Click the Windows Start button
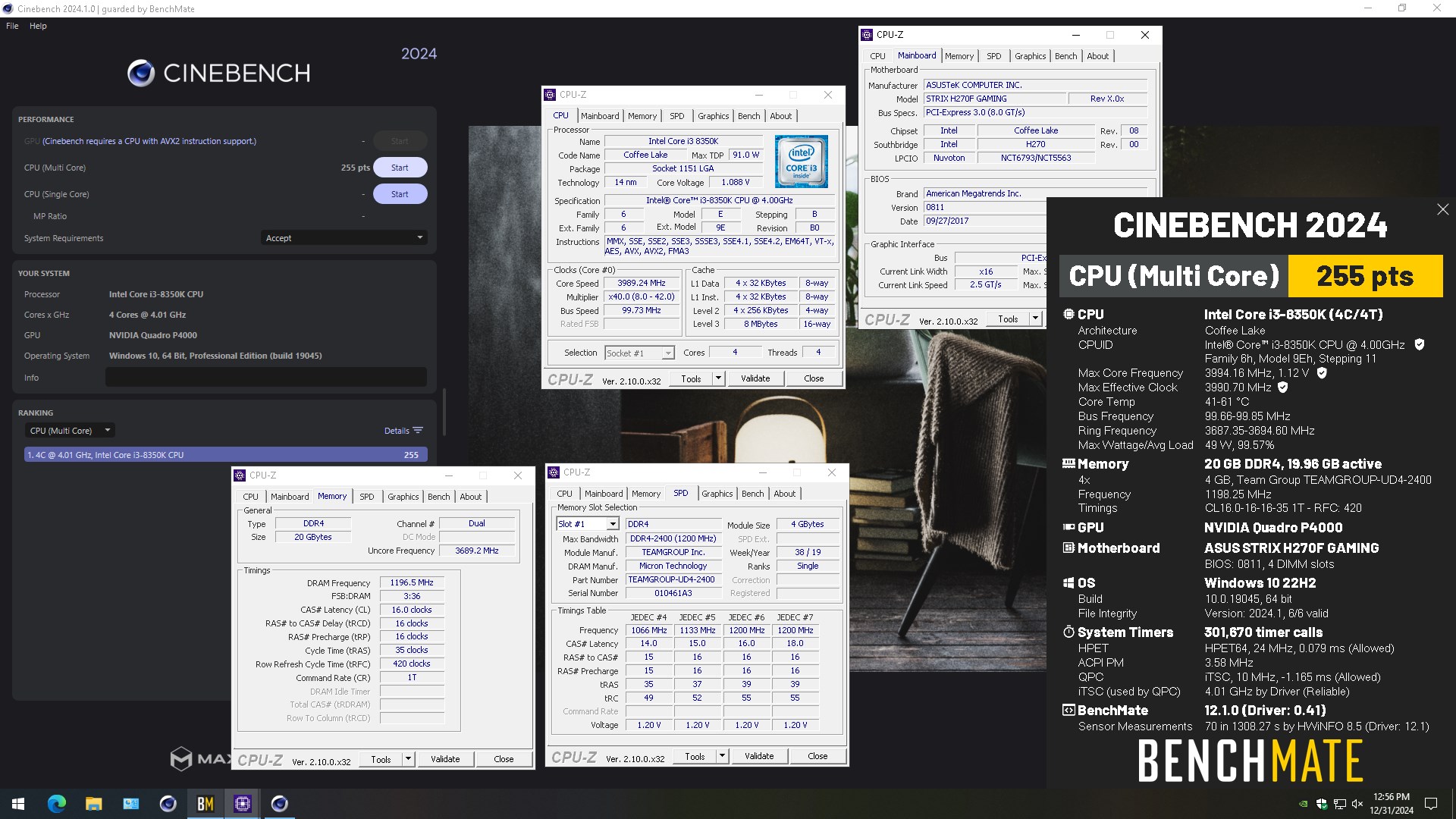 [18, 804]
